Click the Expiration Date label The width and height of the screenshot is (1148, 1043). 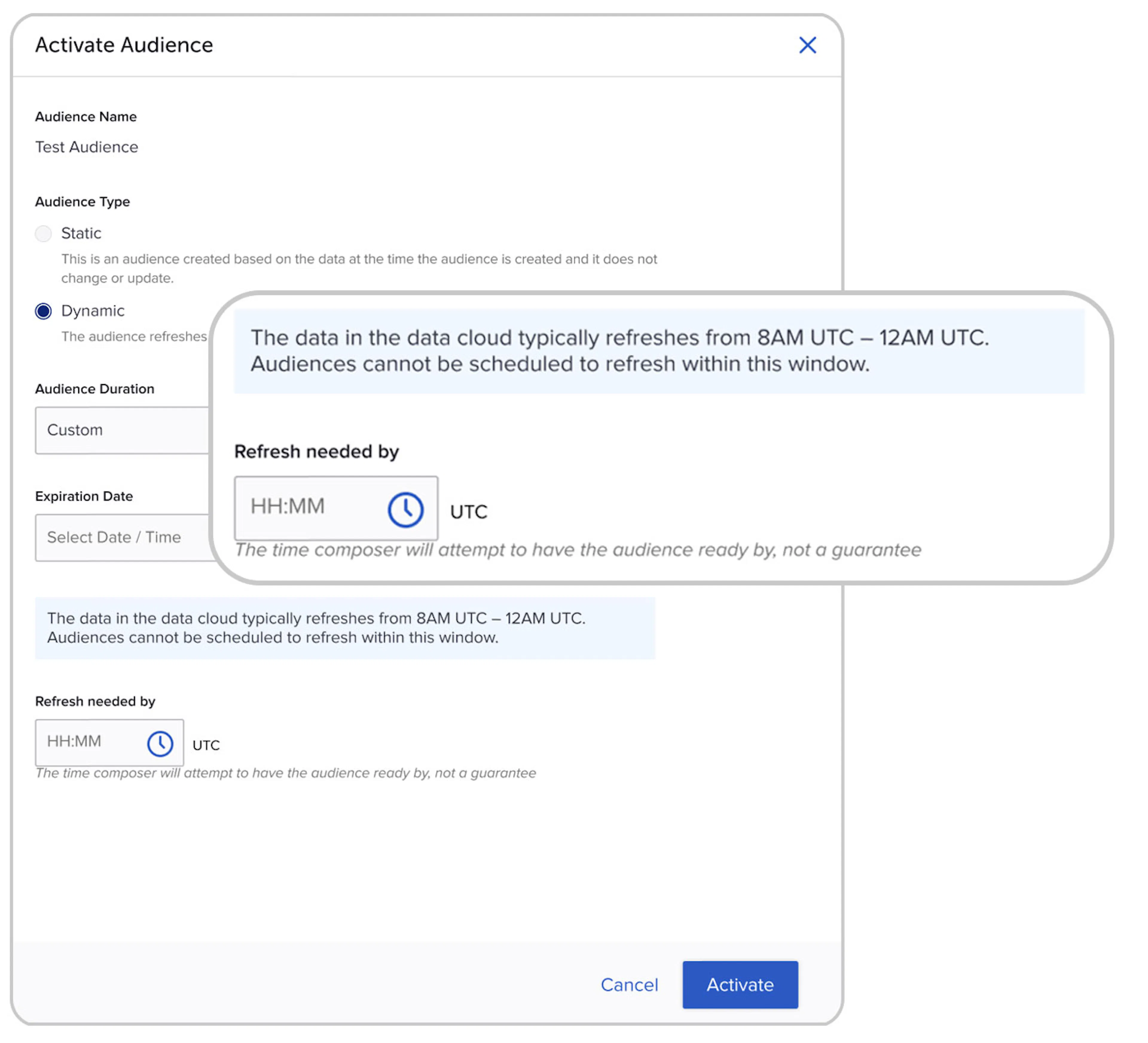point(84,496)
